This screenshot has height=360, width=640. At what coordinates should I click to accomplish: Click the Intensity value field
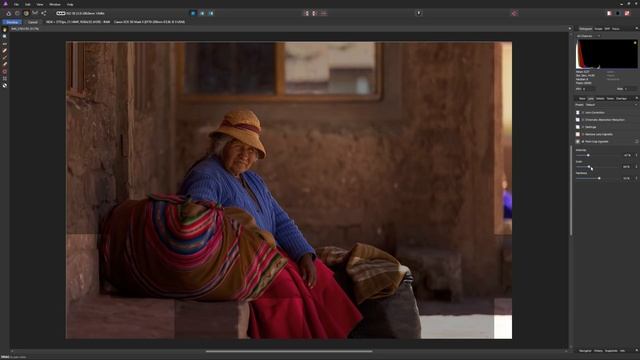(627, 156)
